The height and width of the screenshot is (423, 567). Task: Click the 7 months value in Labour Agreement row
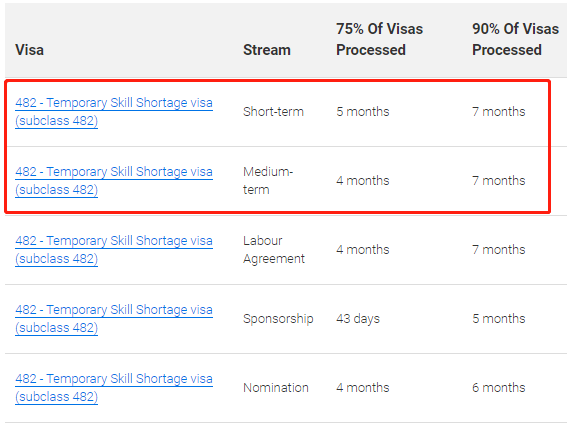tap(499, 250)
